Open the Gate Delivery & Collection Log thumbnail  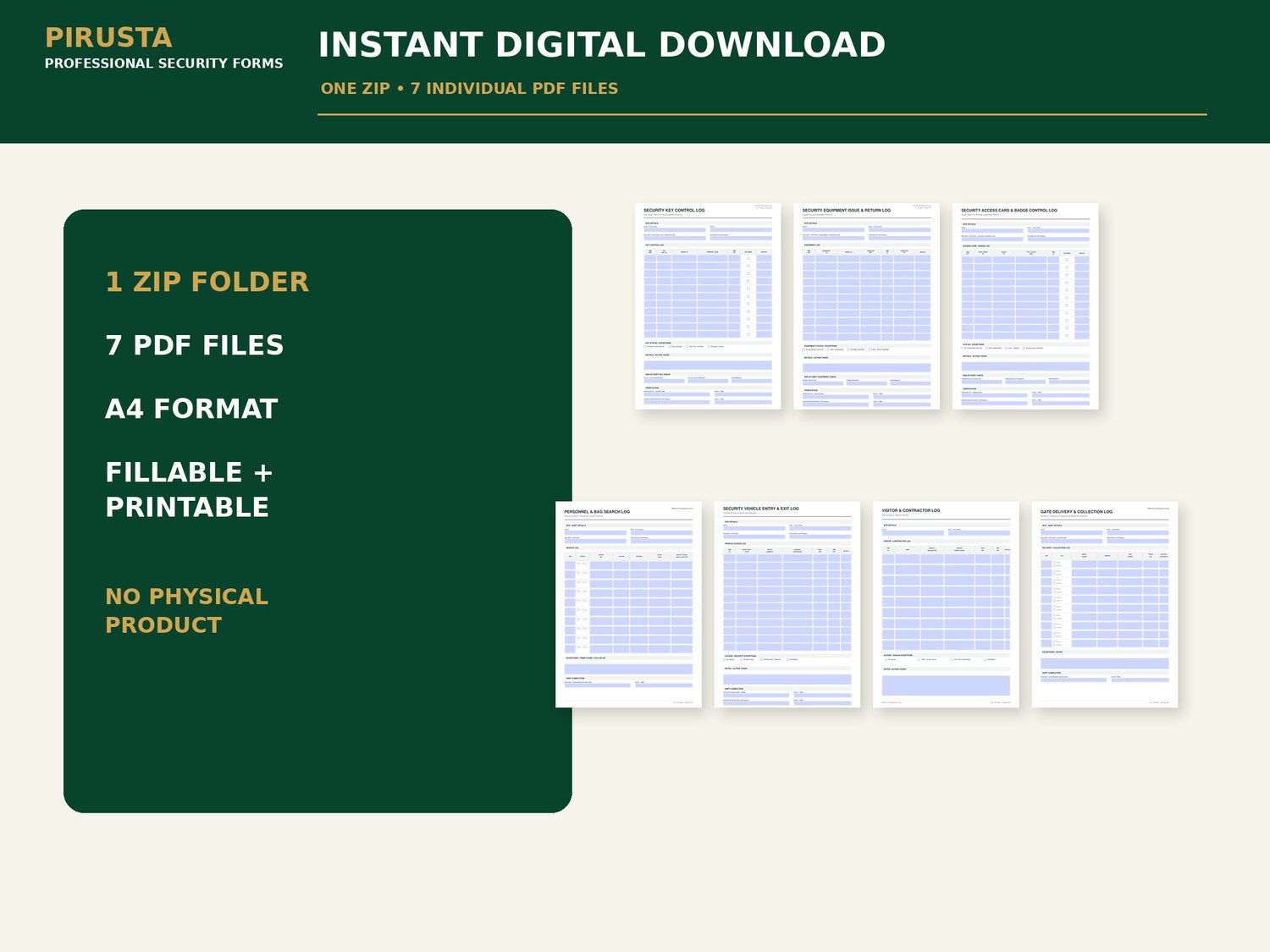tap(1105, 604)
